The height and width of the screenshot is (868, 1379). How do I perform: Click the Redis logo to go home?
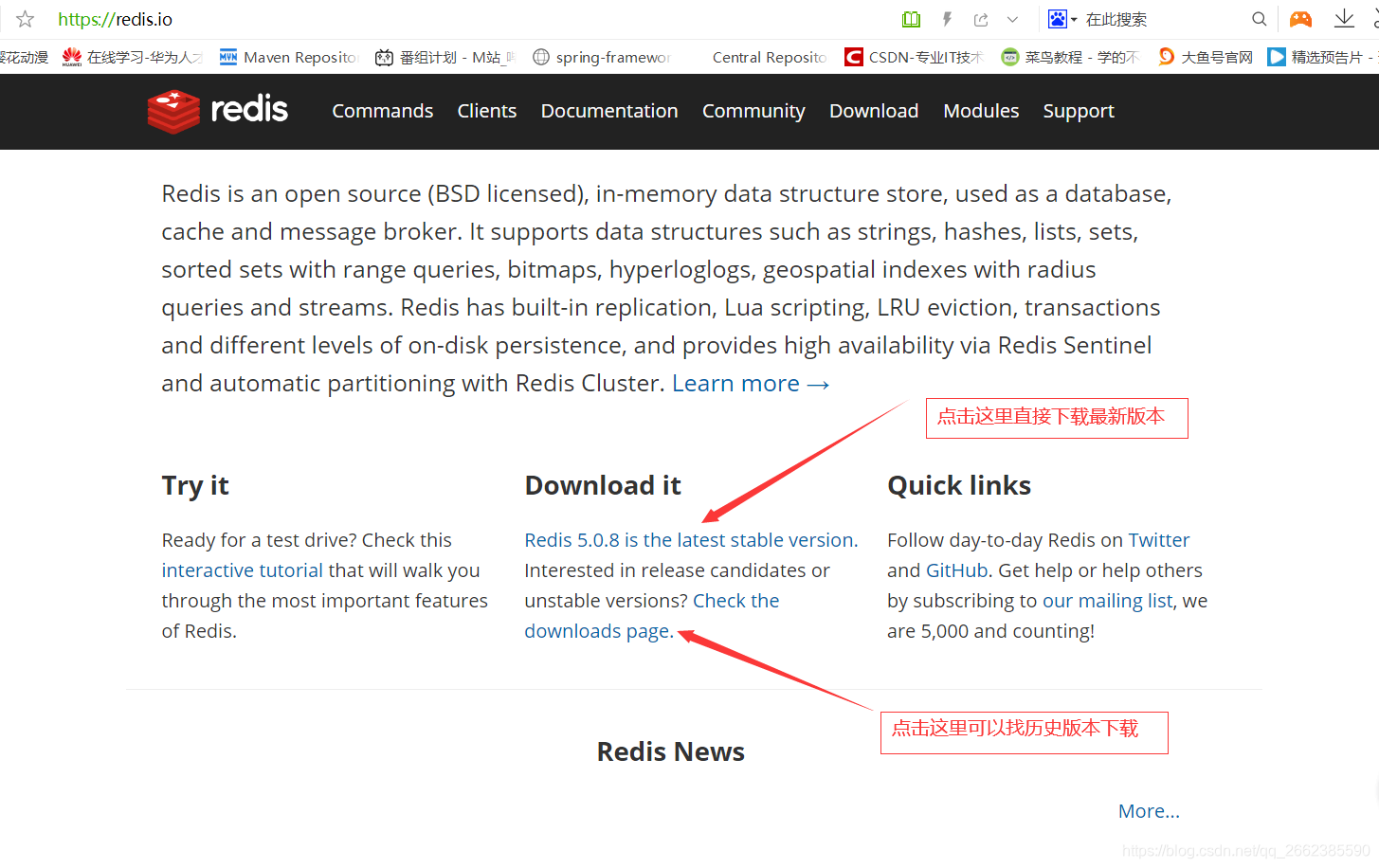click(x=218, y=111)
